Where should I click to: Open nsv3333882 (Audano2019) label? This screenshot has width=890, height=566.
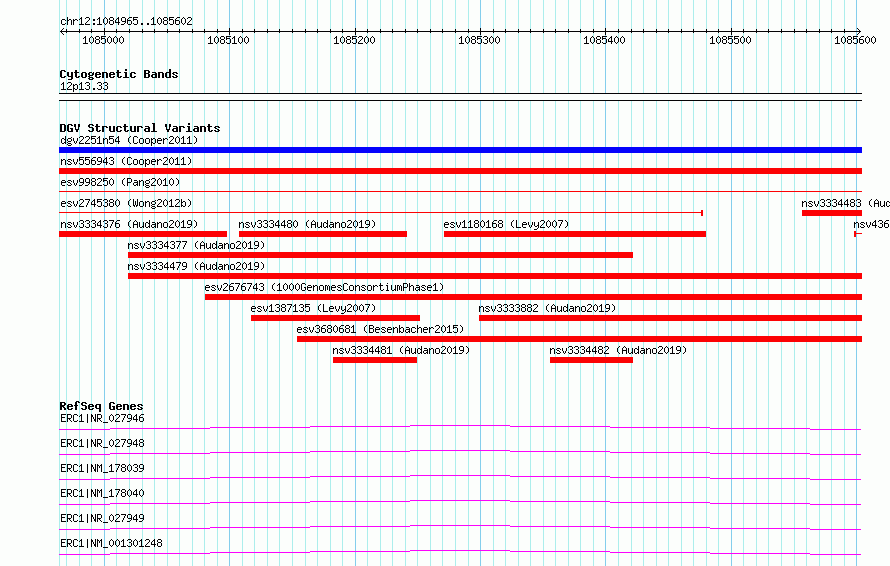(547, 308)
